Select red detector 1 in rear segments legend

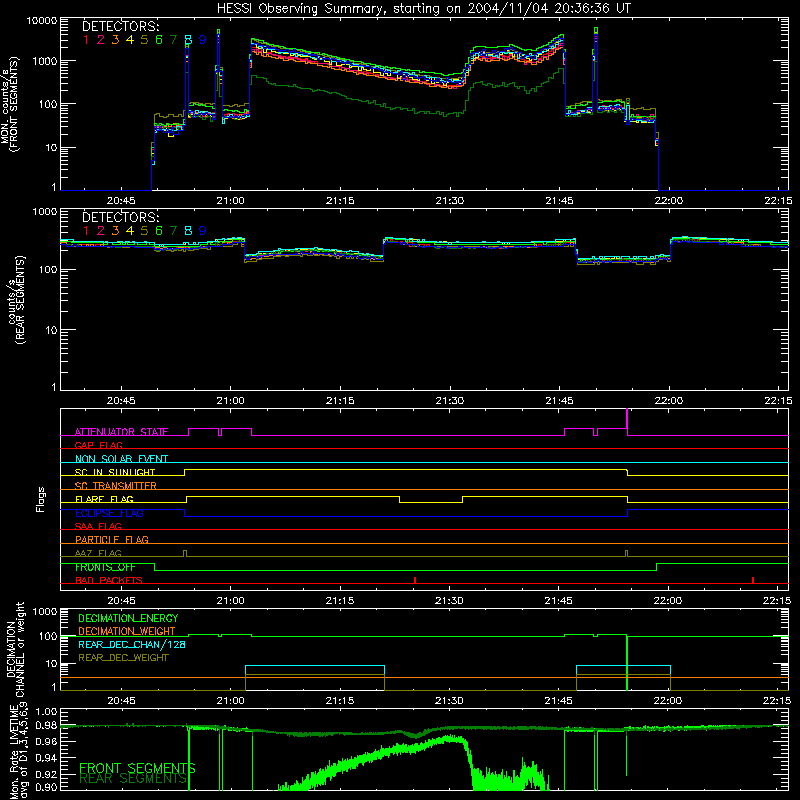(x=86, y=231)
